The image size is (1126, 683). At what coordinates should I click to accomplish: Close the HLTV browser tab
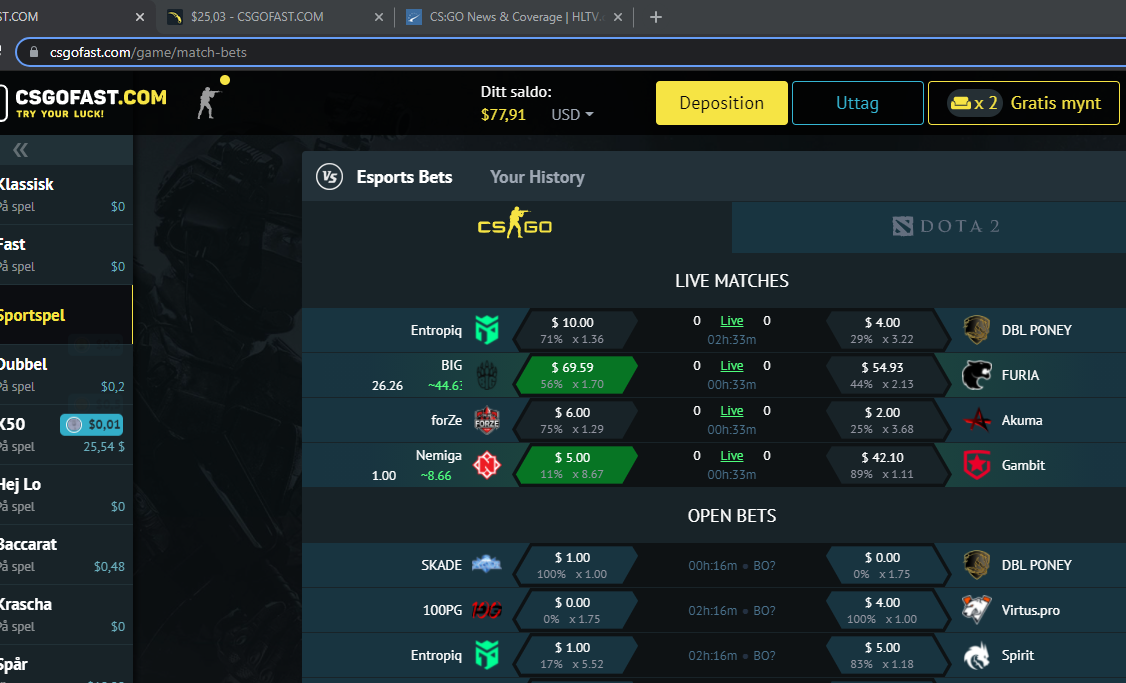click(618, 17)
